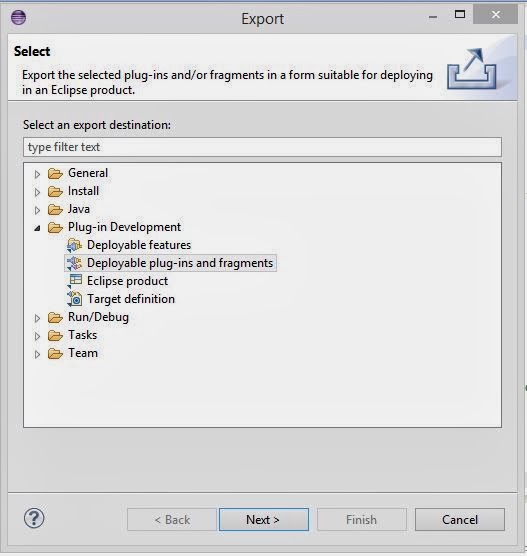Expand the General category
Viewport: 527px width, 556px height.
coord(37,174)
